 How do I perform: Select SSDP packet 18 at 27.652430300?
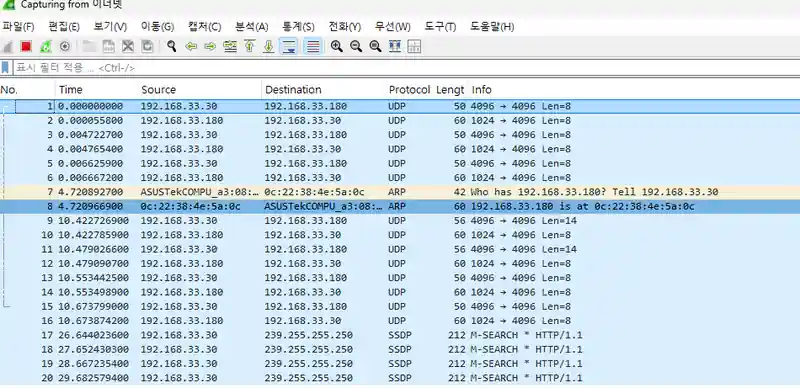pos(400,349)
